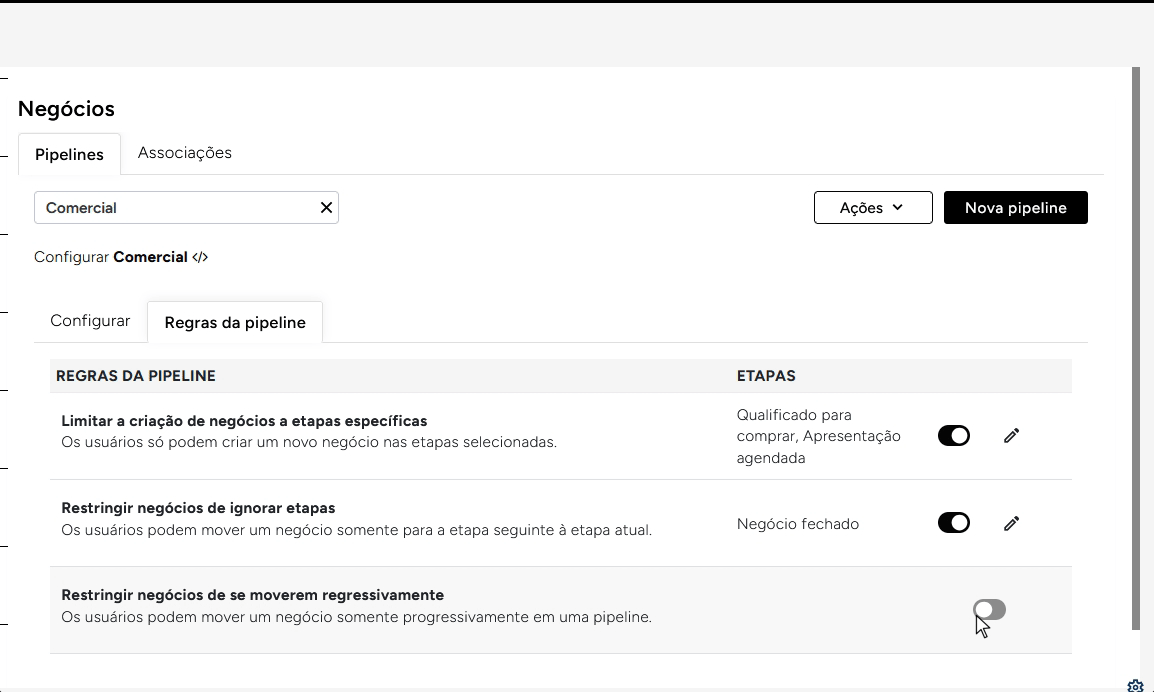Edit stages for limiting deal creation rule
The width and height of the screenshot is (1154, 692).
click(x=1011, y=436)
